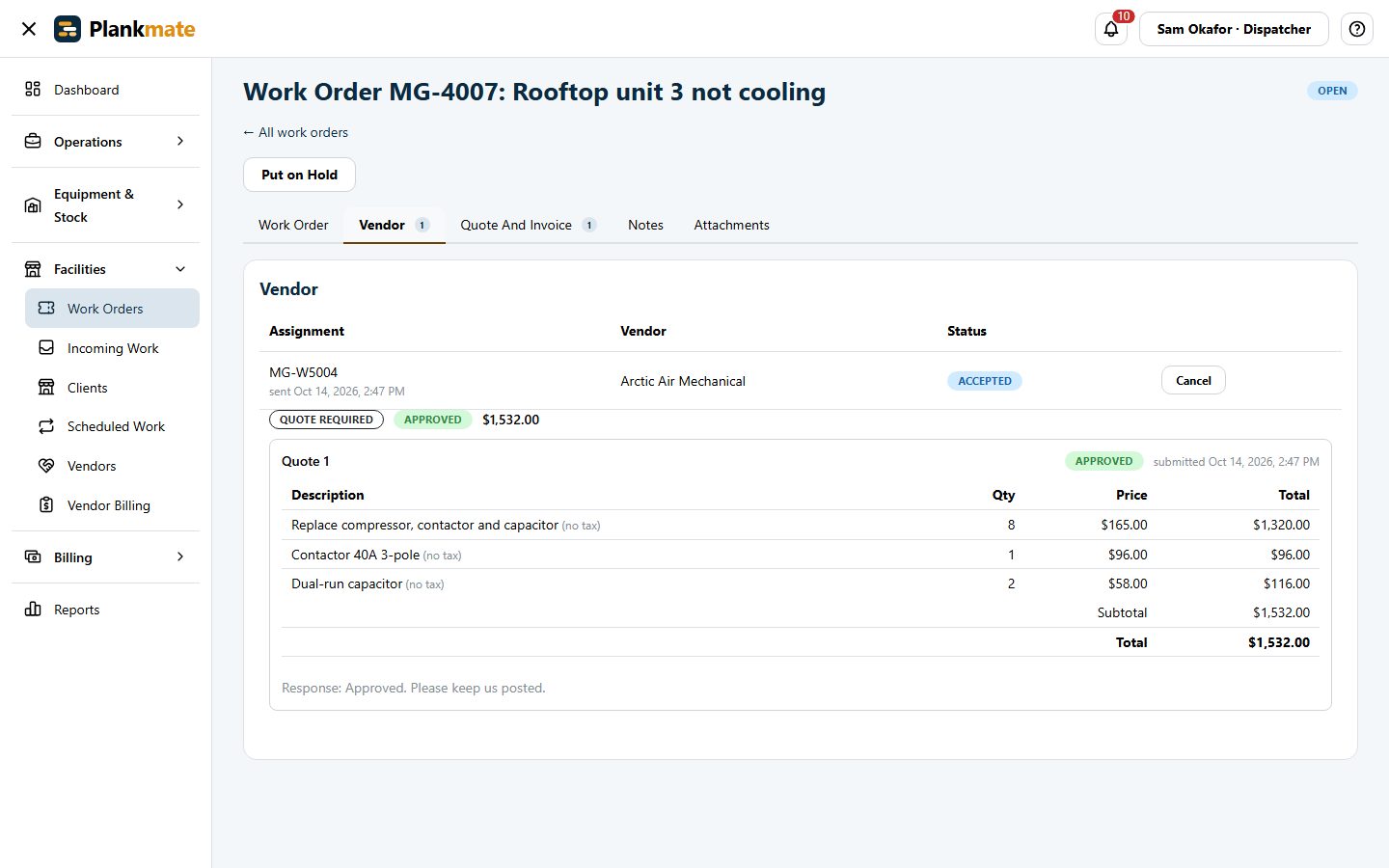Click the Response: Approved note text

pos(413,688)
